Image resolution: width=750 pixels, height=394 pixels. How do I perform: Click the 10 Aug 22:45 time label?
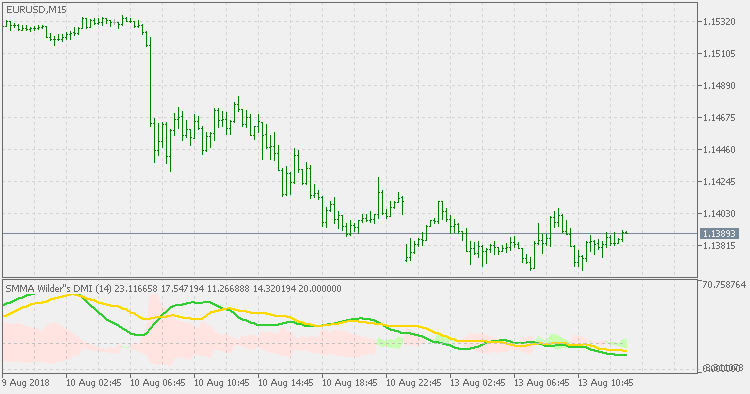(414, 383)
